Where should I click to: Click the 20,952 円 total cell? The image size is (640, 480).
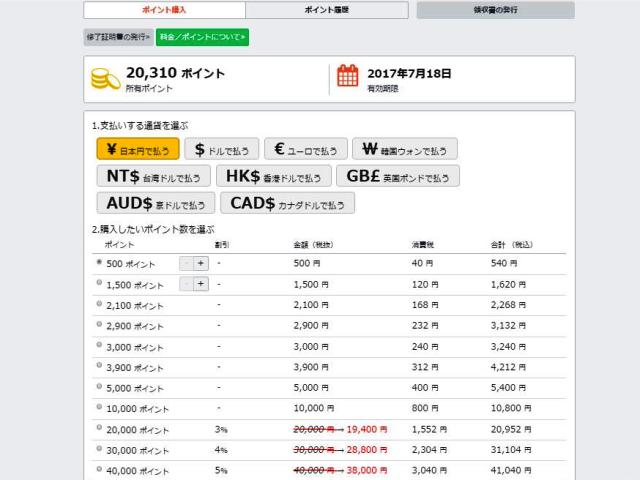[x=511, y=429]
